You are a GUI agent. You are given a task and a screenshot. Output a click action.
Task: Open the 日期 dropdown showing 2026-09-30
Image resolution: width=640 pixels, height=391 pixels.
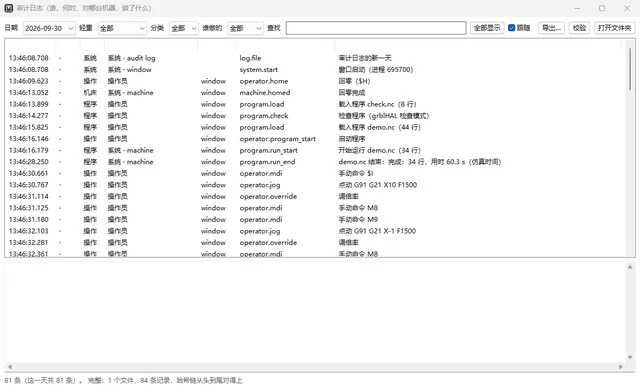tap(49, 28)
